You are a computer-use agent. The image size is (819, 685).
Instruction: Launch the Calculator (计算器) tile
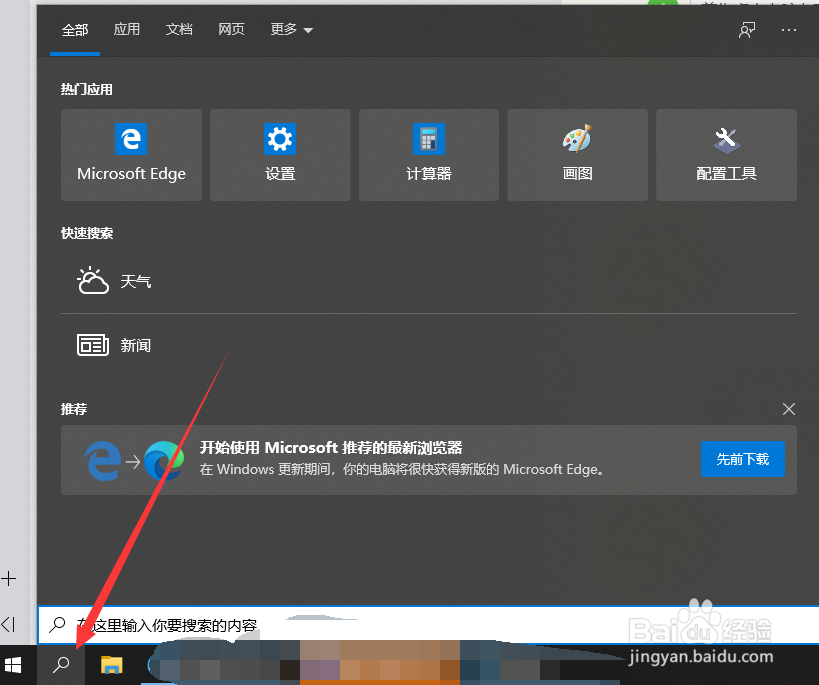pyautogui.click(x=429, y=155)
